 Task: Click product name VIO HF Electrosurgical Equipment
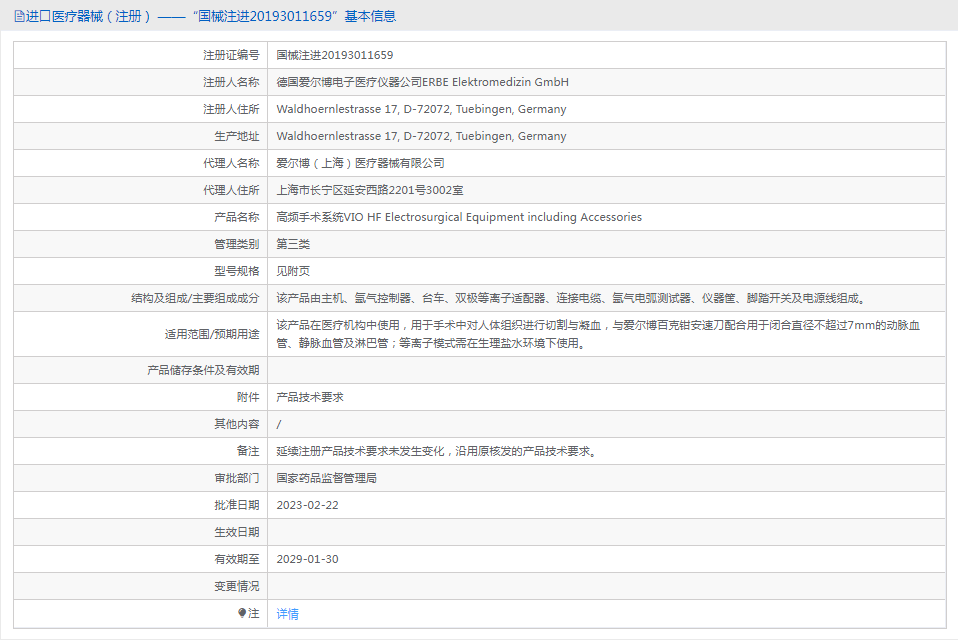pyautogui.click(x=459, y=217)
